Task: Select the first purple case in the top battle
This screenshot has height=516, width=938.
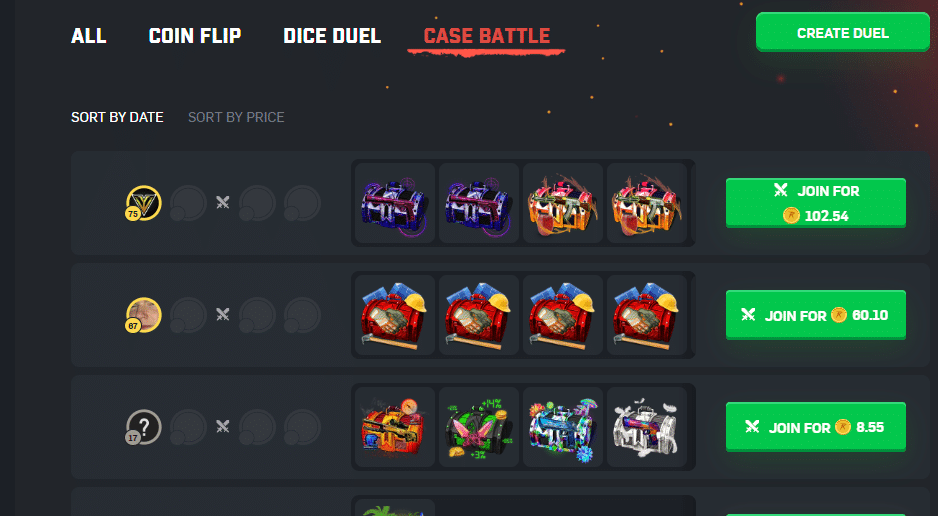Action: click(395, 203)
